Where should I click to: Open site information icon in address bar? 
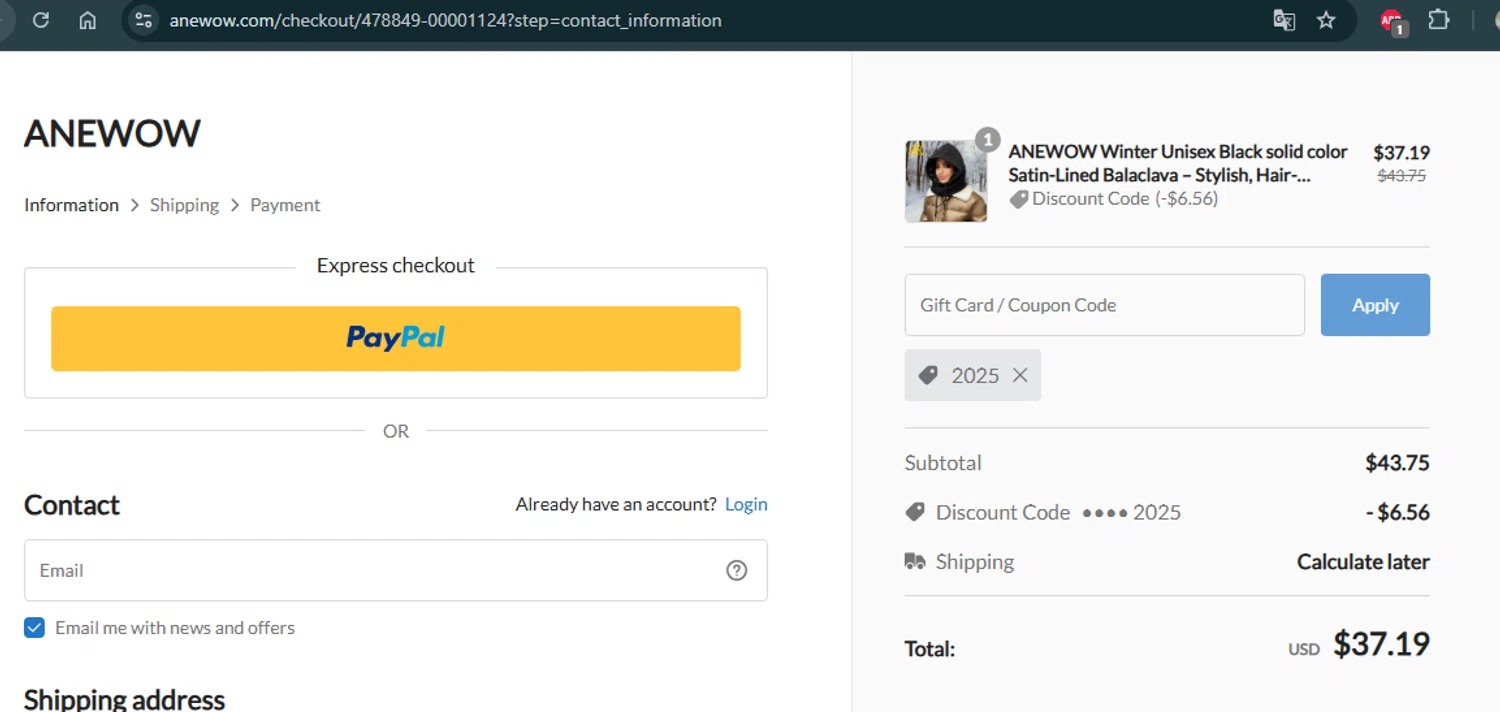pyautogui.click(x=143, y=20)
